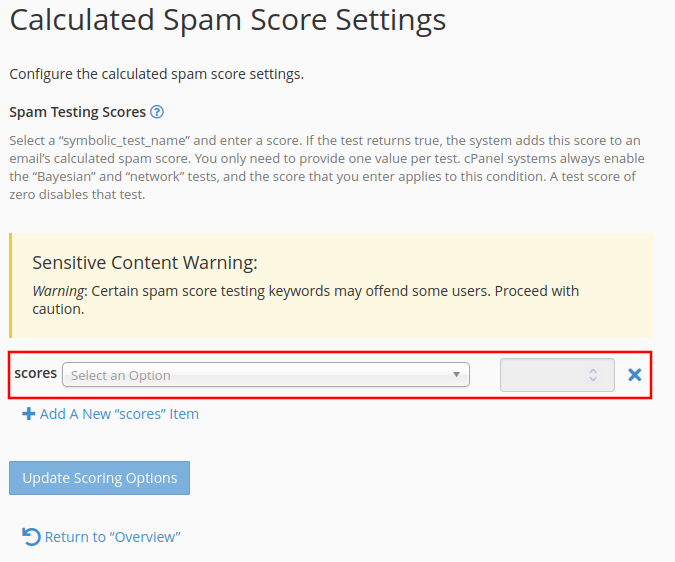Select the Sensitive Content Warning heading
Viewport: 675px width, 562px height.
click(x=145, y=262)
